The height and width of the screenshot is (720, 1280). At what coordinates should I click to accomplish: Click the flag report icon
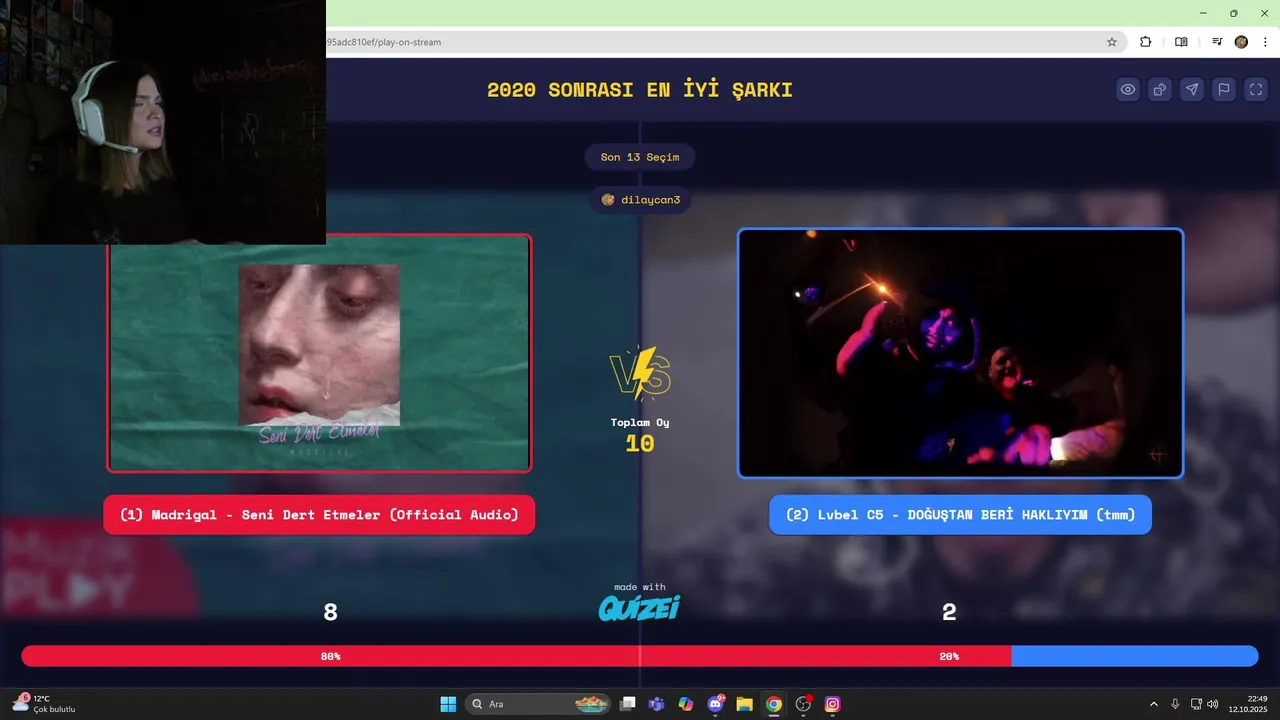pyautogui.click(x=1224, y=89)
